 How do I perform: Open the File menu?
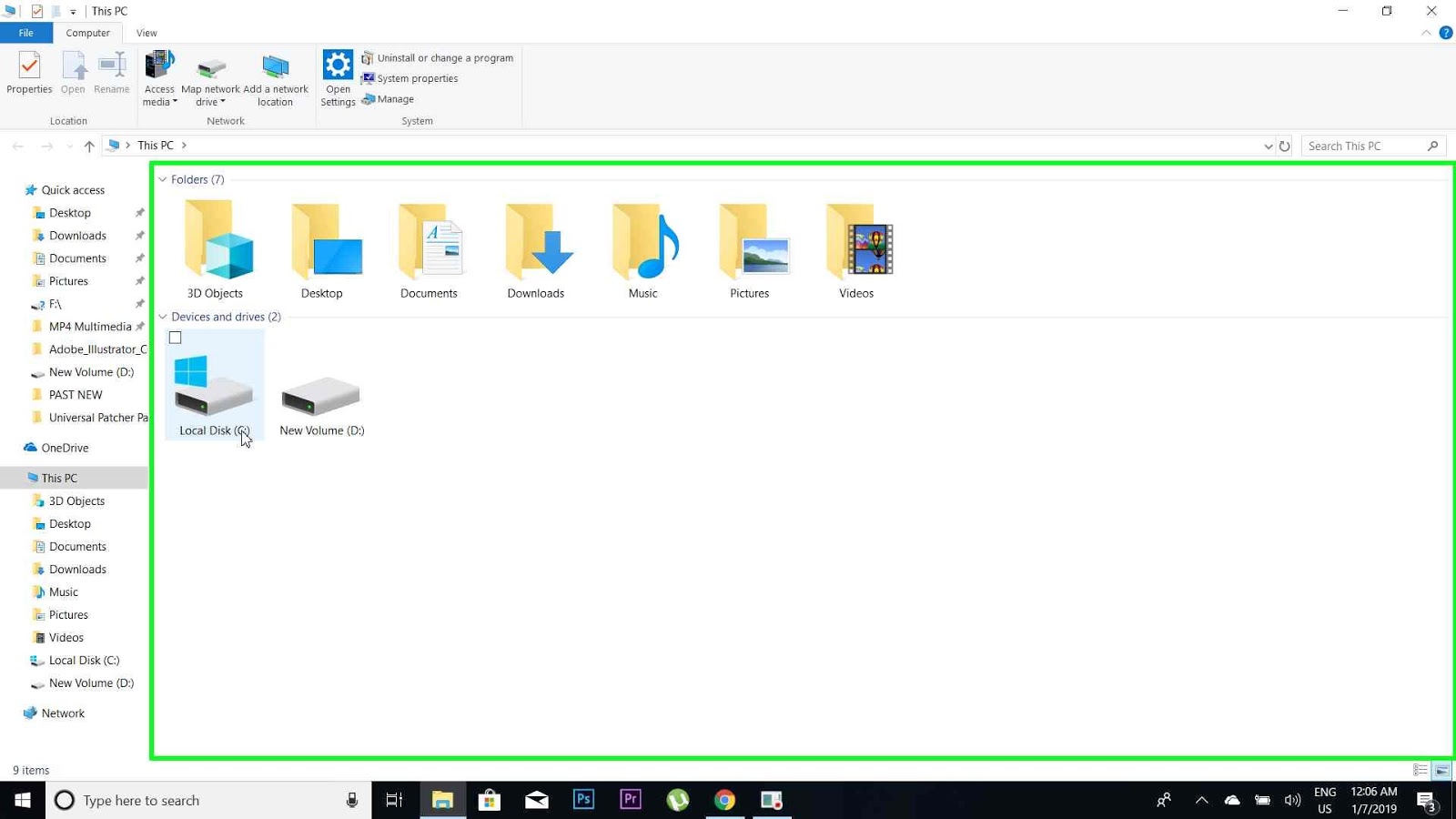25,33
